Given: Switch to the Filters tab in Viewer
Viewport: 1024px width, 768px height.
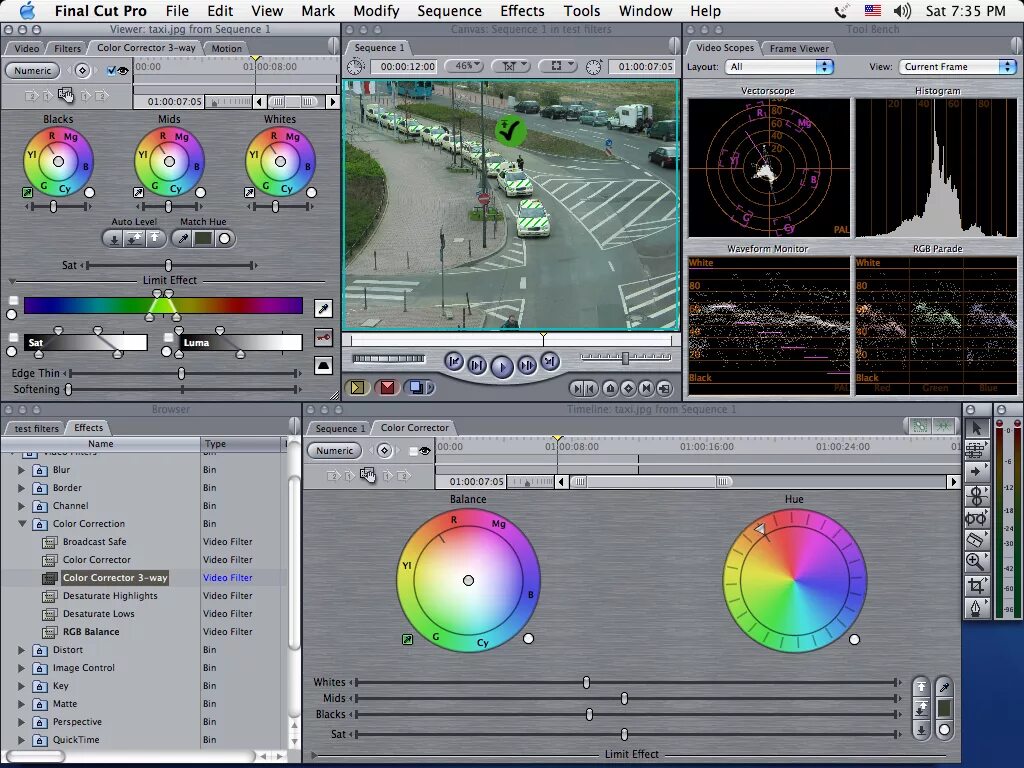Looking at the screenshot, I should 67,48.
